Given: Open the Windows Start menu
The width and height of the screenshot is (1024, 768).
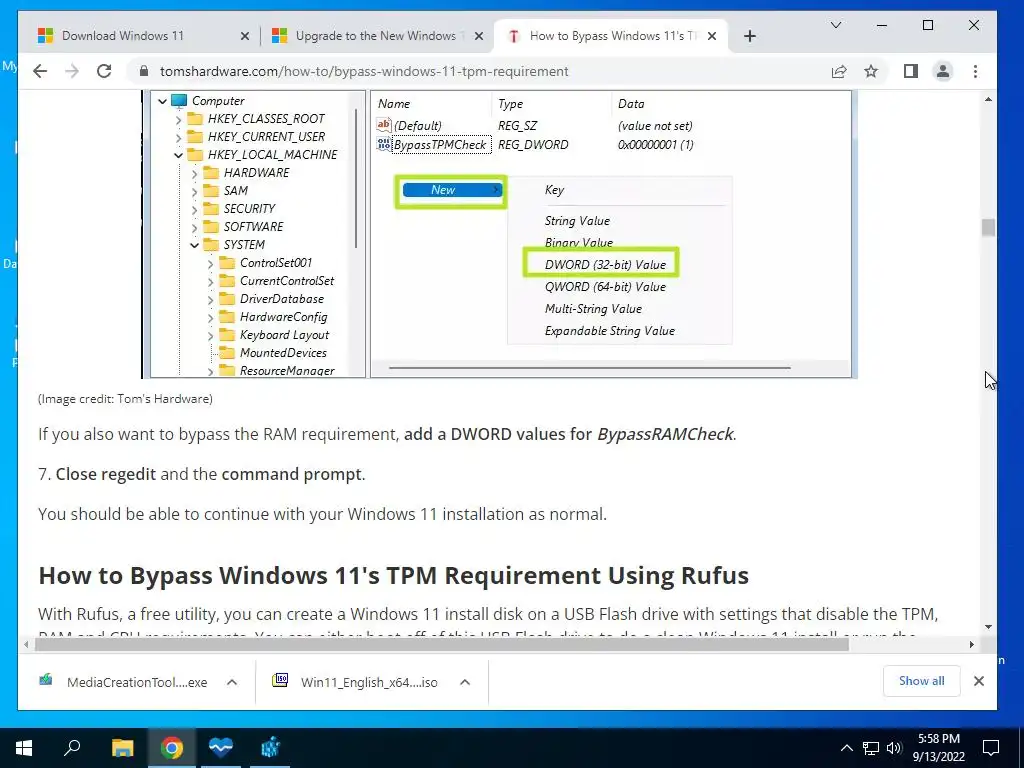Looking at the screenshot, I should (x=24, y=748).
